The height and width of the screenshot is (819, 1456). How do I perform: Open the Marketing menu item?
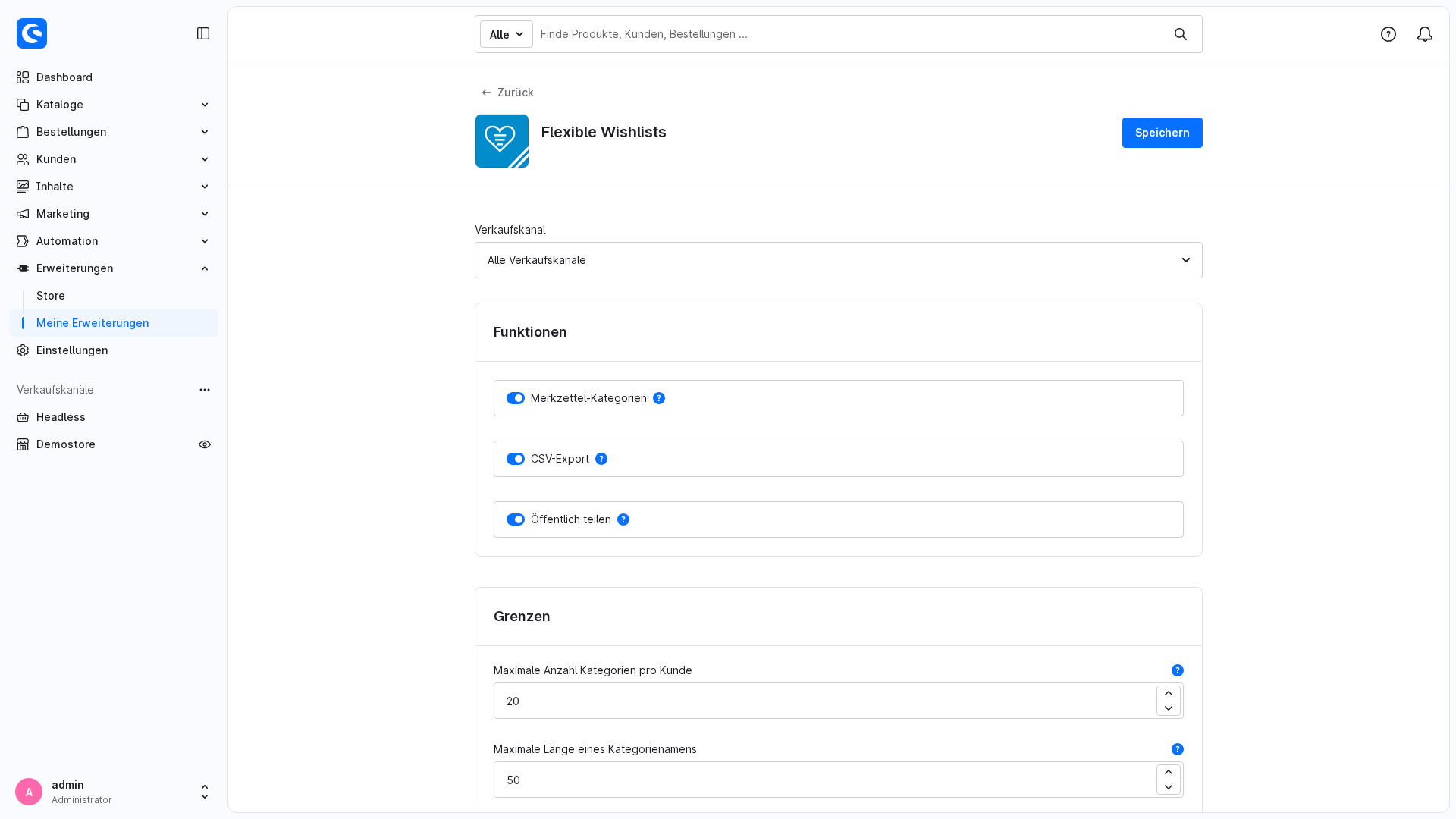114,214
